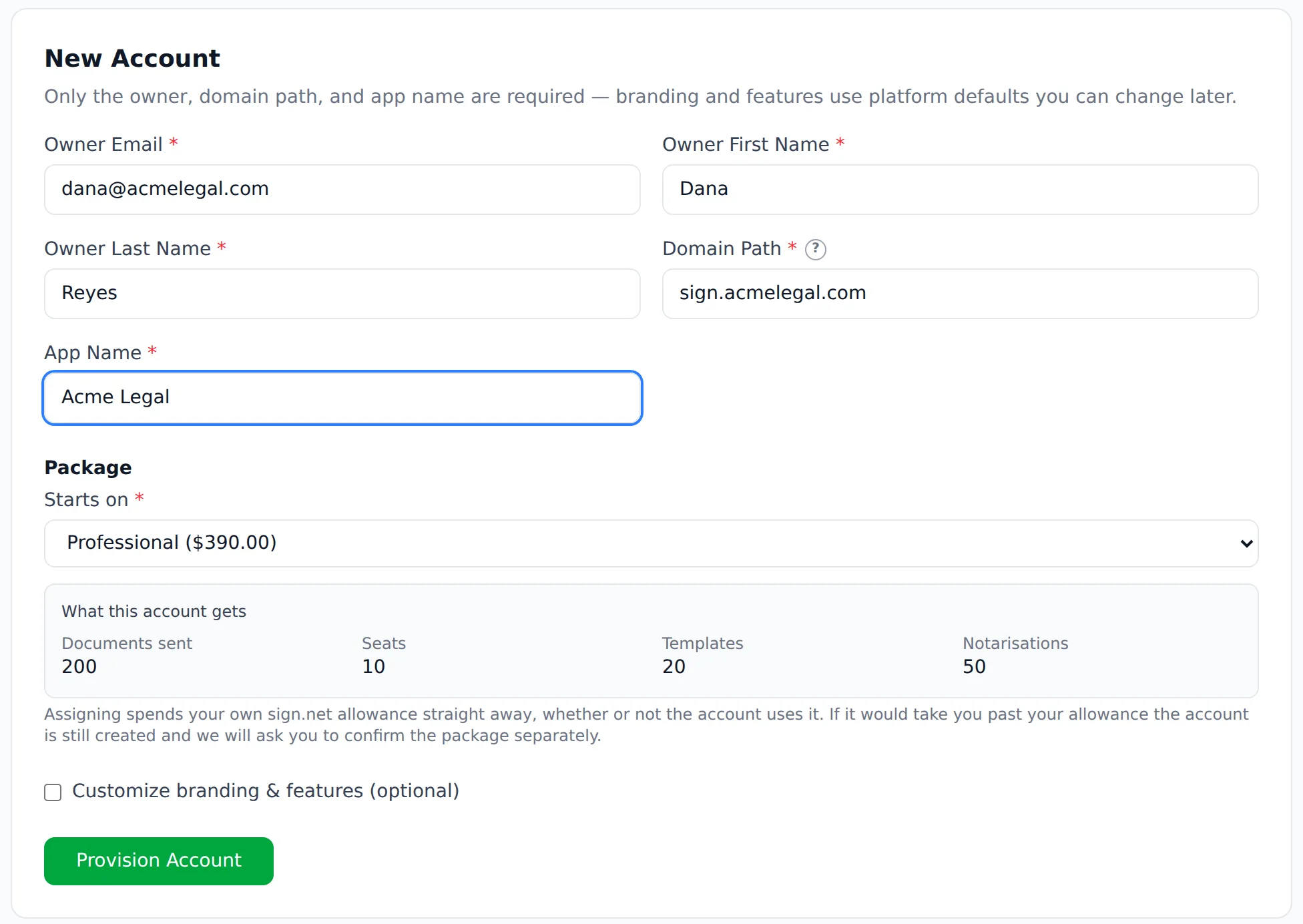Edit the Domain Path input
1303x924 pixels.
tap(960, 294)
